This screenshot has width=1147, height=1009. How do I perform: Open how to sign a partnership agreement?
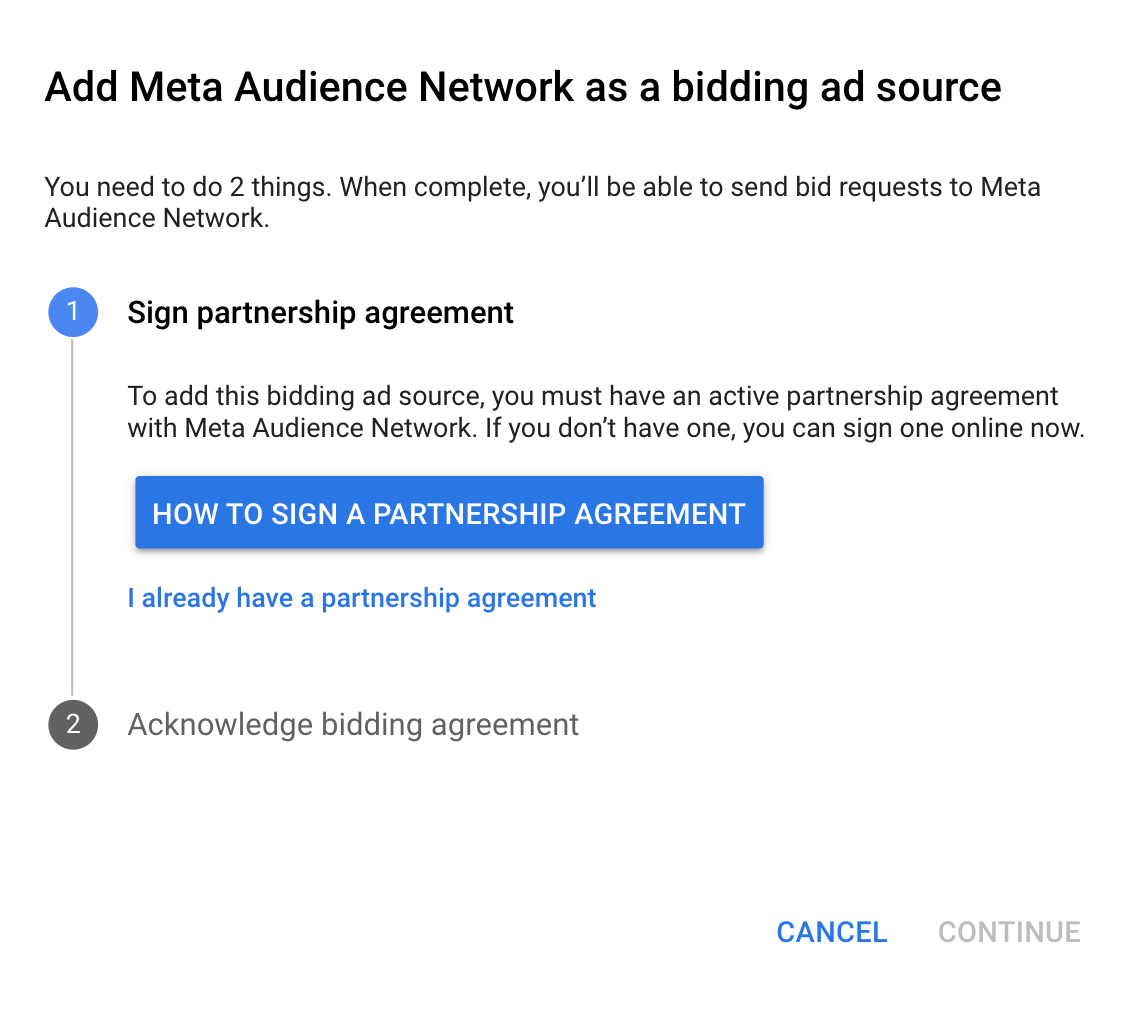pos(449,513)
